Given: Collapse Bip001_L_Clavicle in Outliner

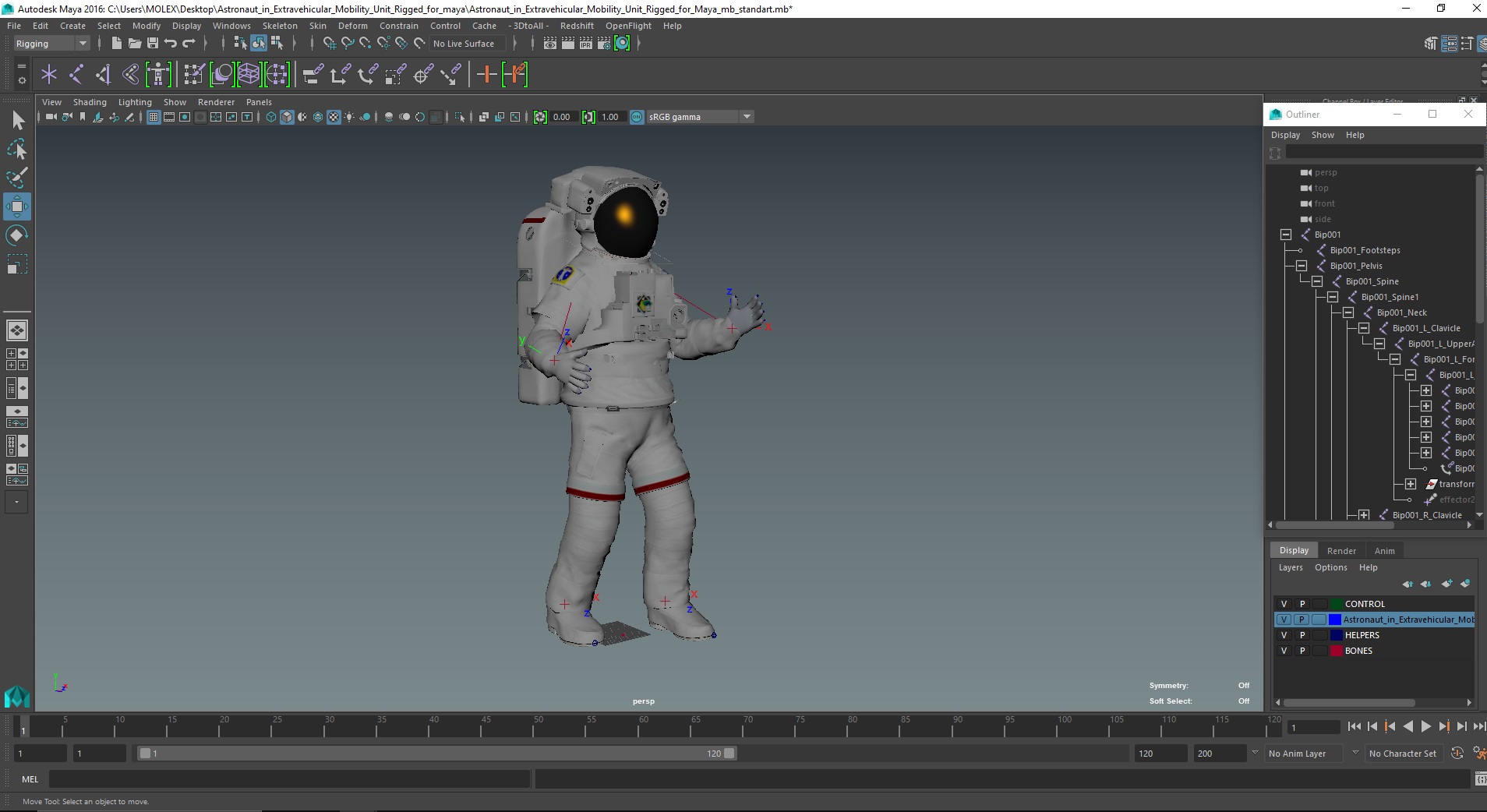Looking at the screenshot, I should click(x=1364, y=328).
